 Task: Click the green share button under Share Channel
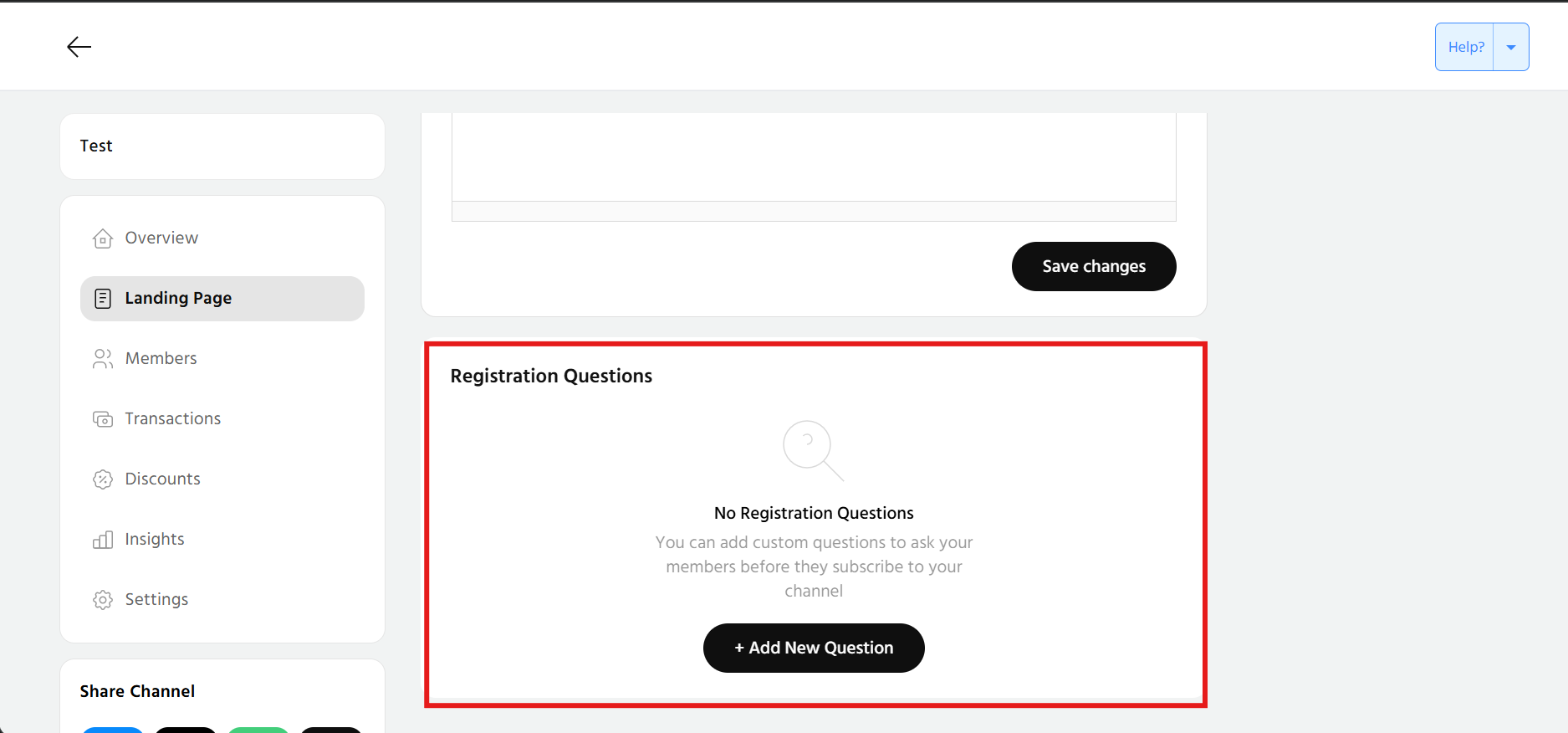click(x=258, y=730)
